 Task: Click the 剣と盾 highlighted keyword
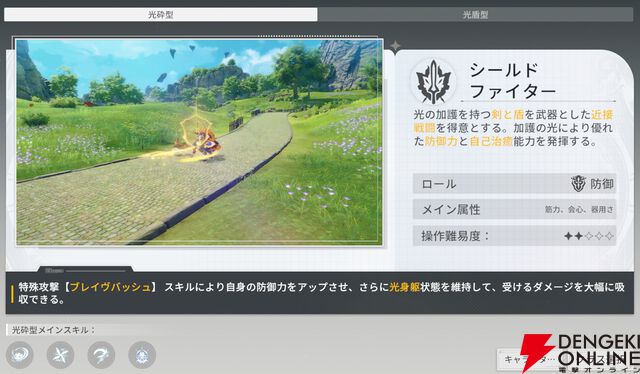tap(508, 114)
